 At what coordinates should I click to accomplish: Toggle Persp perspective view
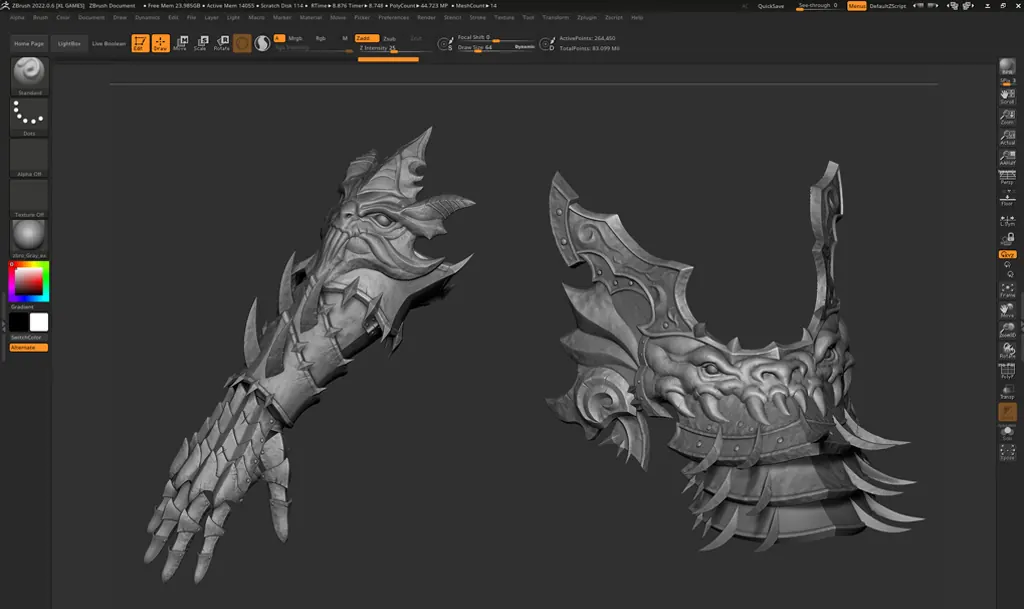tap(1007, 178)
